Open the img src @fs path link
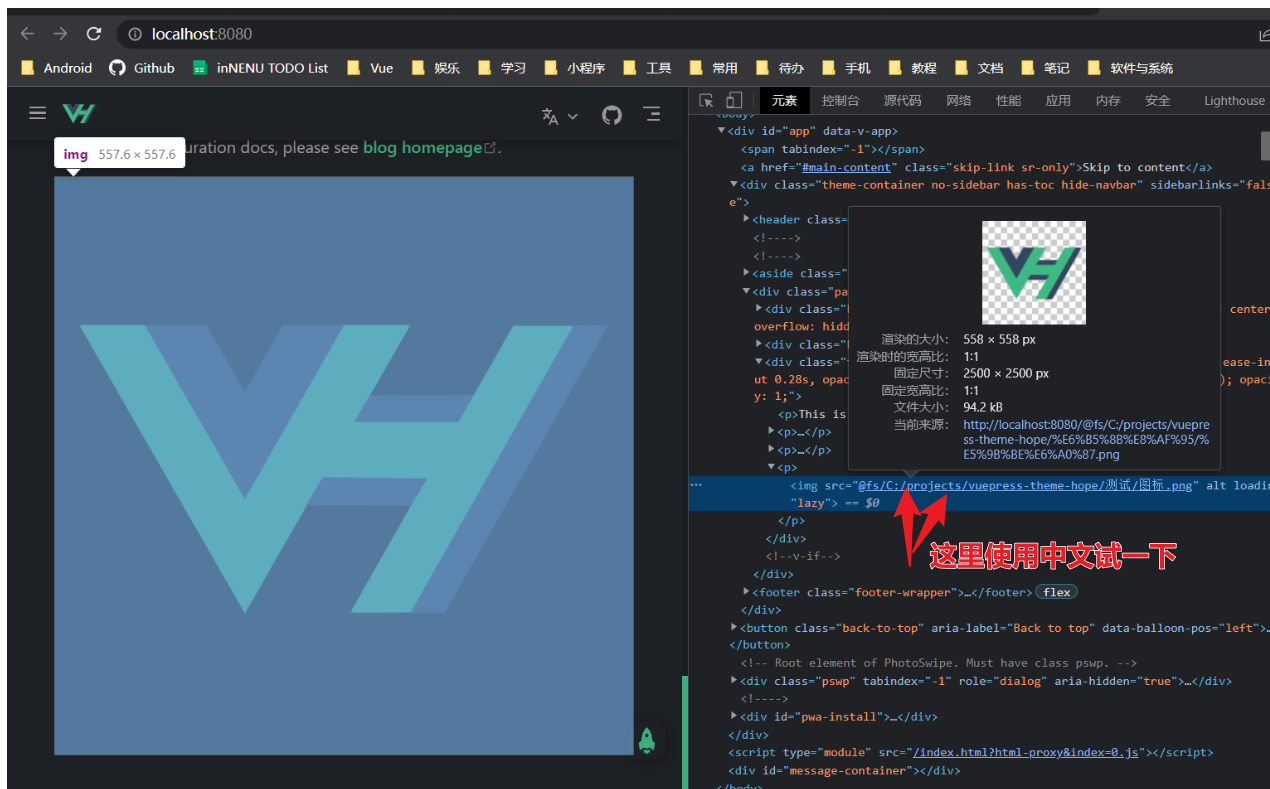 point(1025,485)
